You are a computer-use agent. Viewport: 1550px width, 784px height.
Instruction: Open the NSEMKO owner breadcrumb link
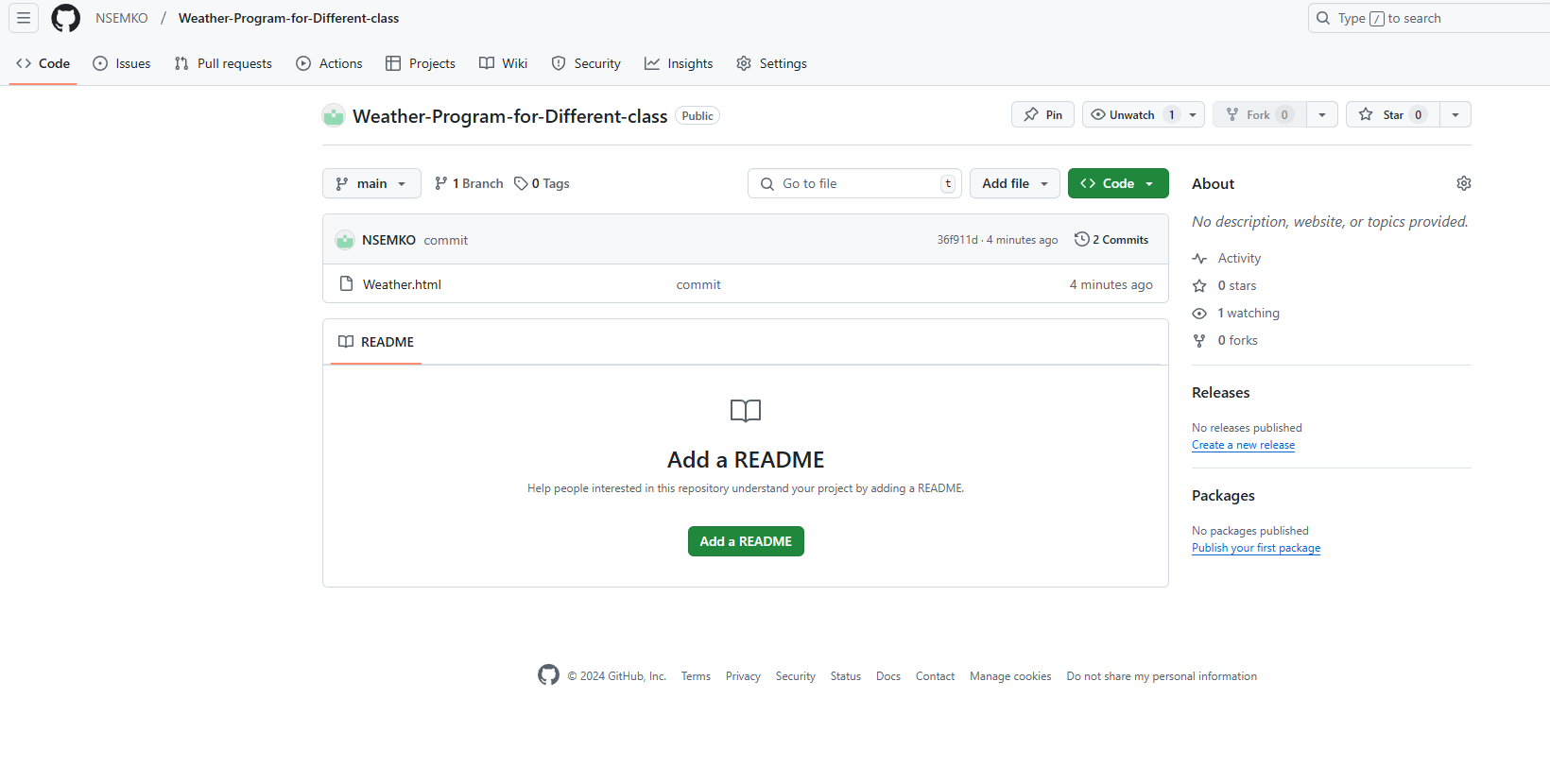122,18
